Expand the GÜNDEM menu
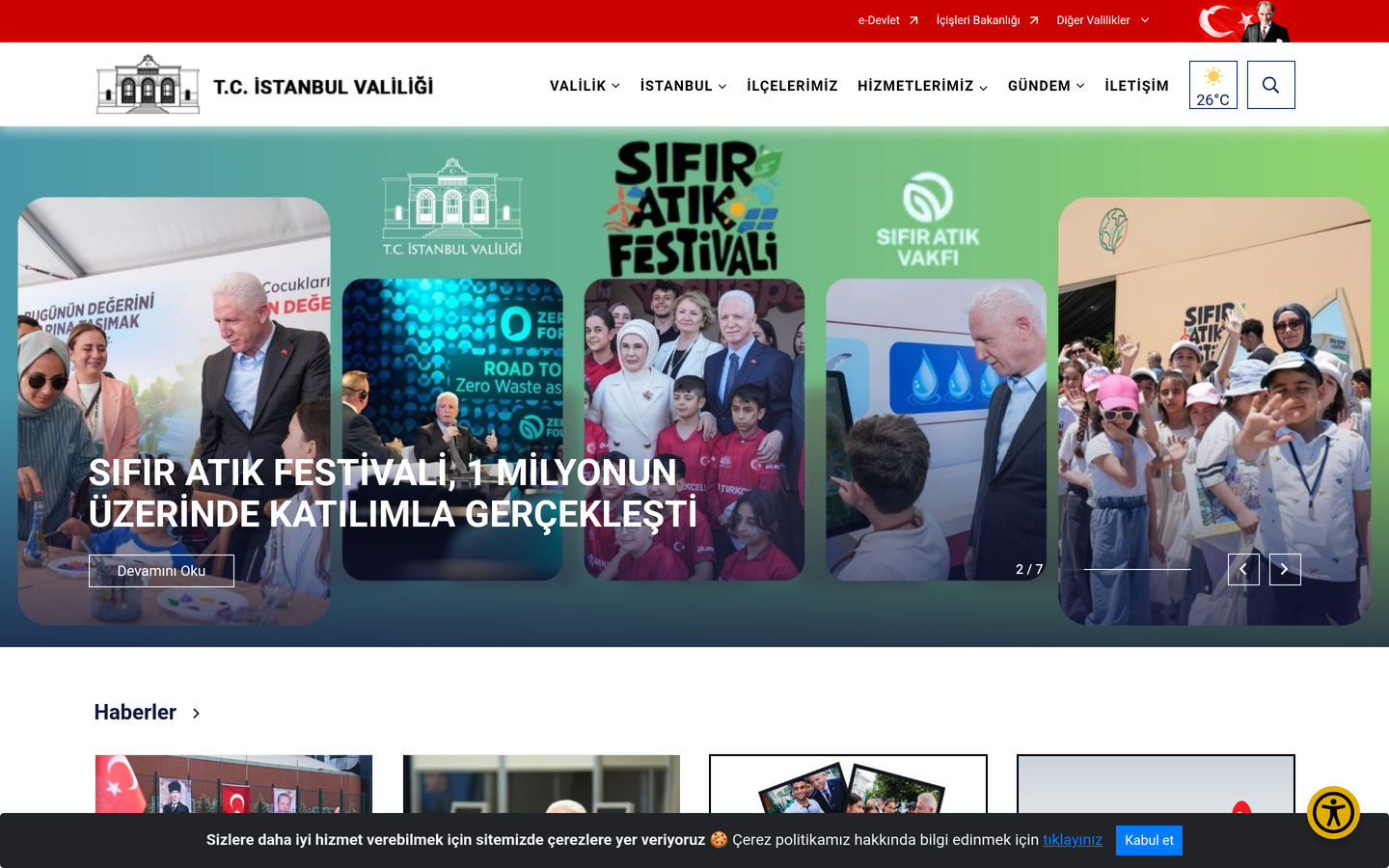 point(1046,86)
